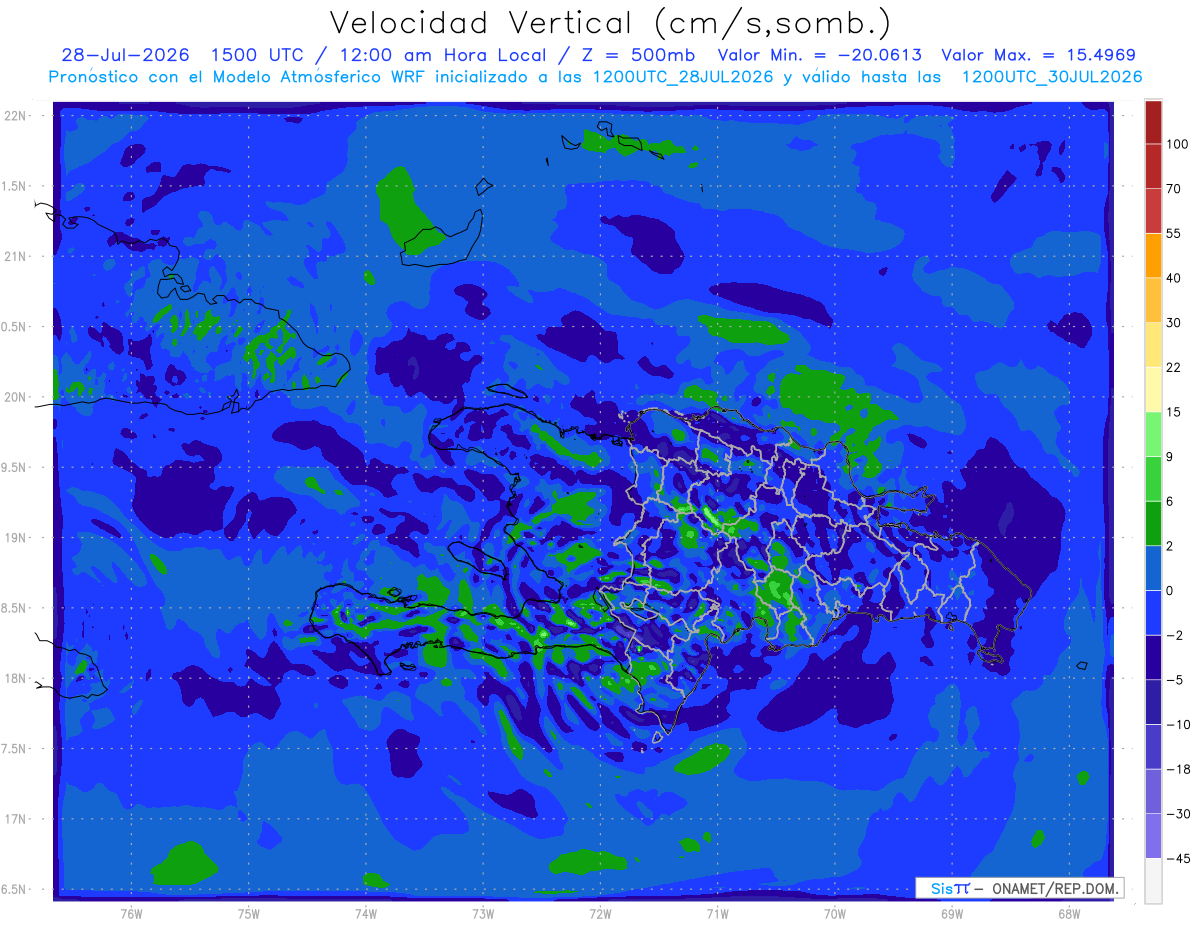The image size is (1200, 927).
Task: Click the "-18" colorbar value
Action: (x=1177, y=769)
